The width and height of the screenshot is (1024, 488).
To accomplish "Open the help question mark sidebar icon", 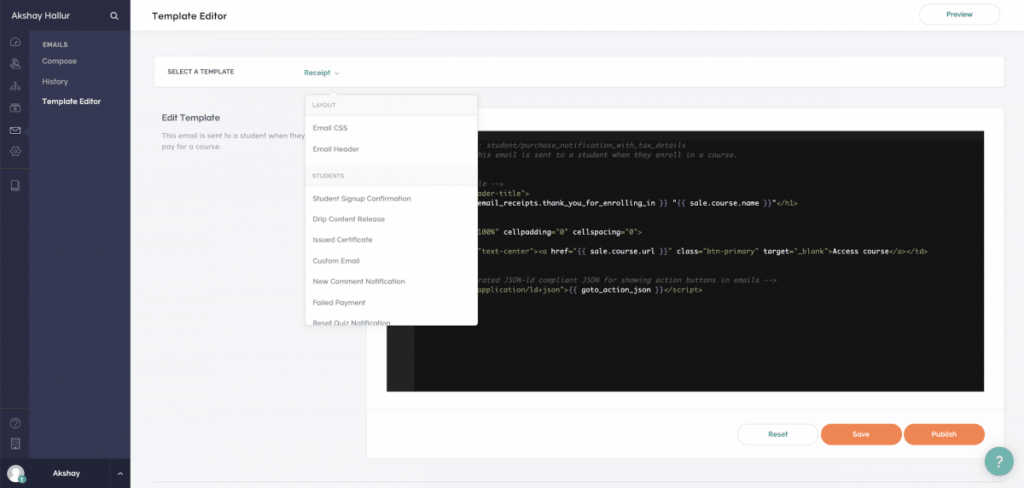I will 15,423.
